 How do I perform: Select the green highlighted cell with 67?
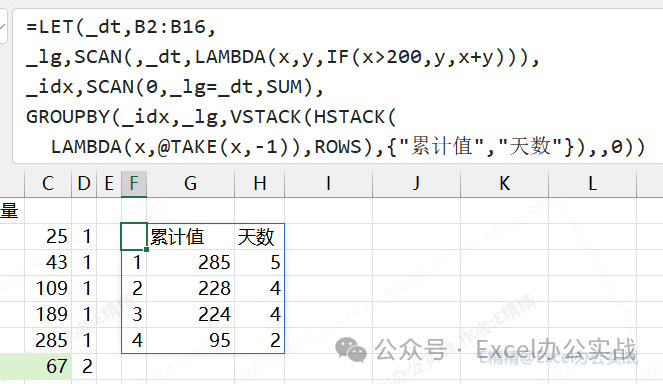pyautogui.click(x=48, y=366)
